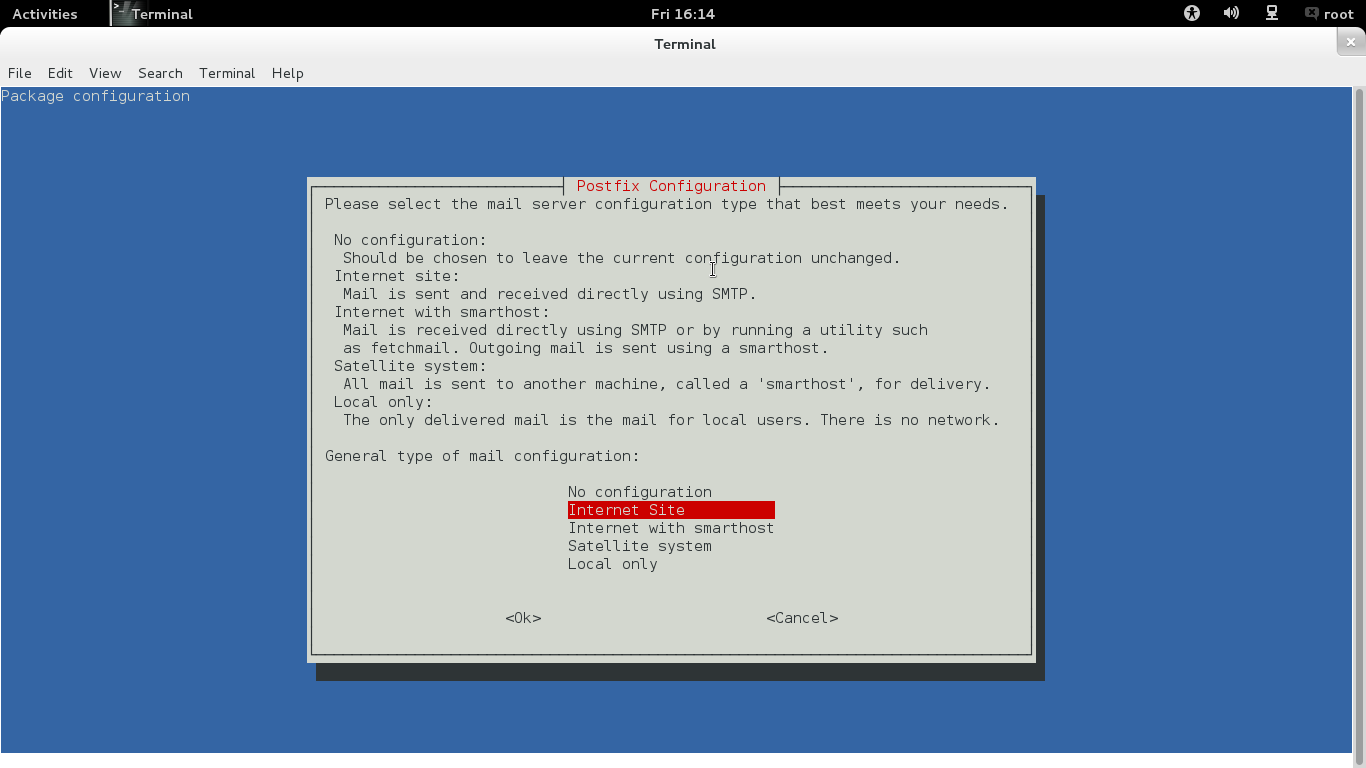Select the highlighted Internet Site option
Screen dimensions: 1366x768
pos(671,510)
